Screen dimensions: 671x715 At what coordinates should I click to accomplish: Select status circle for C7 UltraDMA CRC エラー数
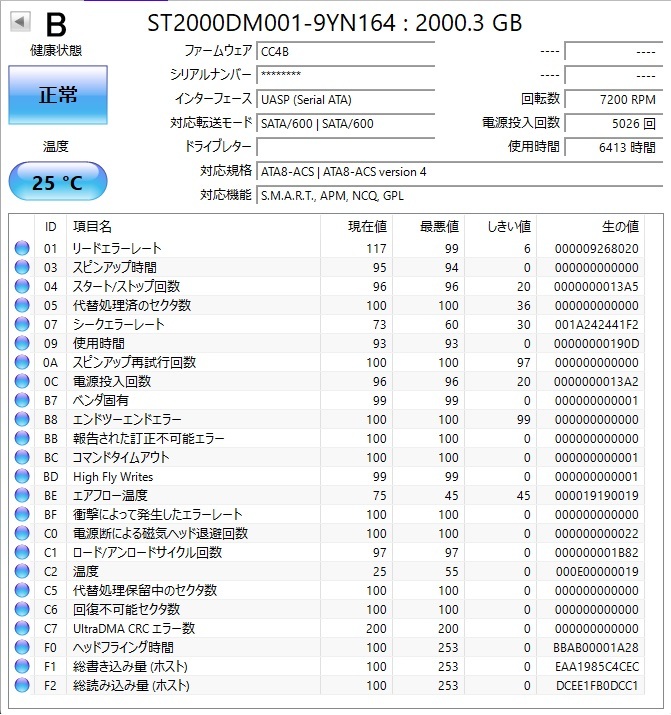point(22,628)
